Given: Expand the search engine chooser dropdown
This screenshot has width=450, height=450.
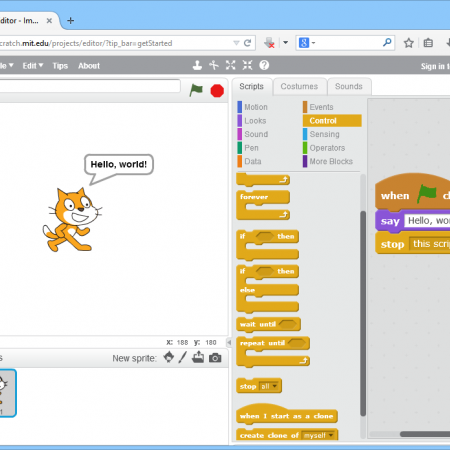Looking at the screenshot, I should pos(313,43).
